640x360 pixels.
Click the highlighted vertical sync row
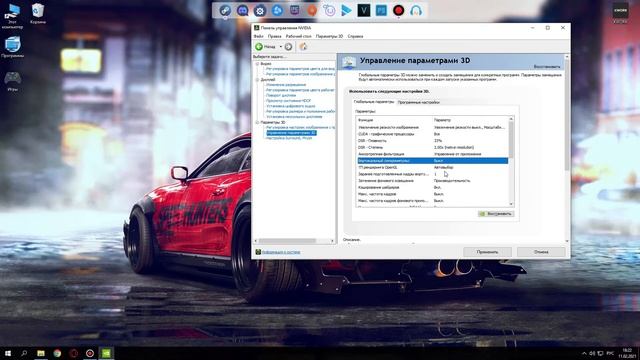click(x=433, y=161)
